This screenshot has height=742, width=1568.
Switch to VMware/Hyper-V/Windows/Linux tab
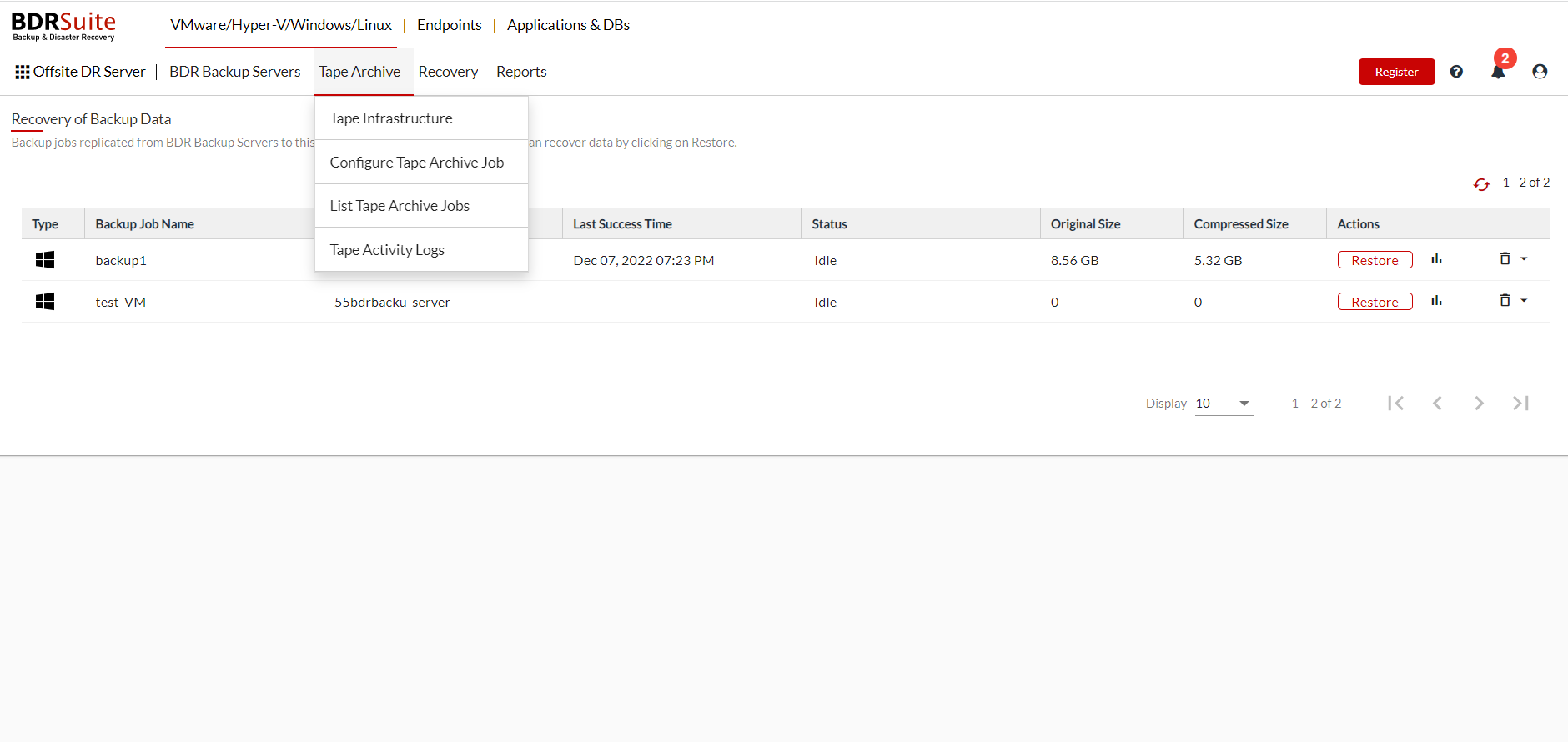click(x=281, y=25)
